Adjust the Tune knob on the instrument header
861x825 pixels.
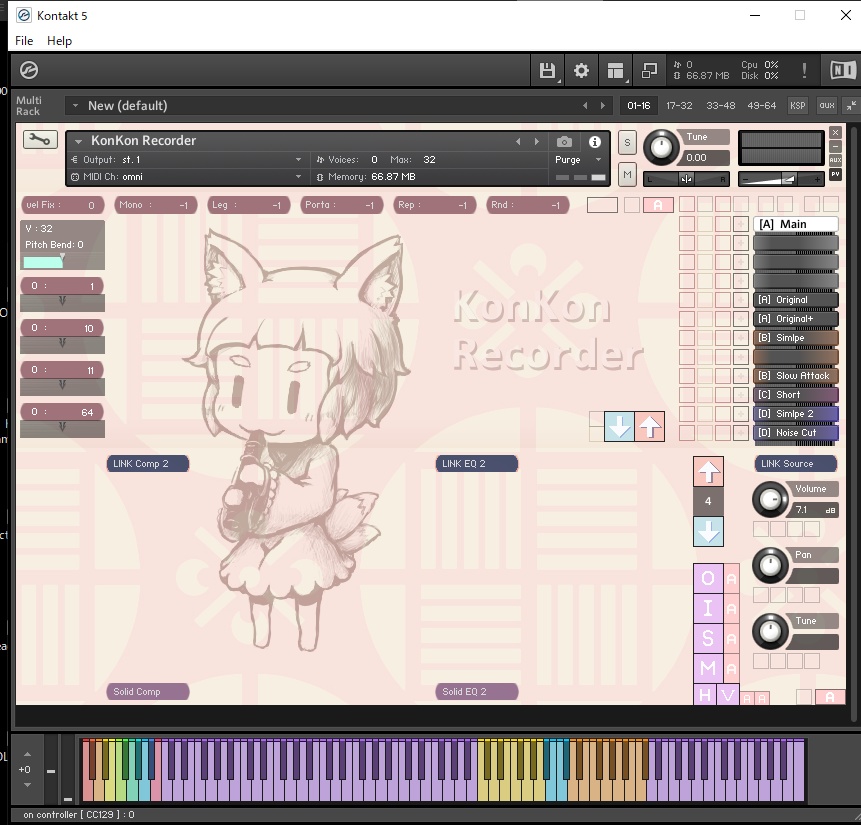[x=661, y=147]
